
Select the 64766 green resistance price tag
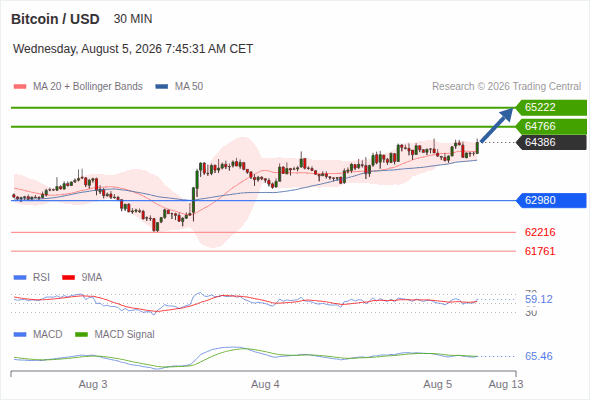click(x=551, y=126)
